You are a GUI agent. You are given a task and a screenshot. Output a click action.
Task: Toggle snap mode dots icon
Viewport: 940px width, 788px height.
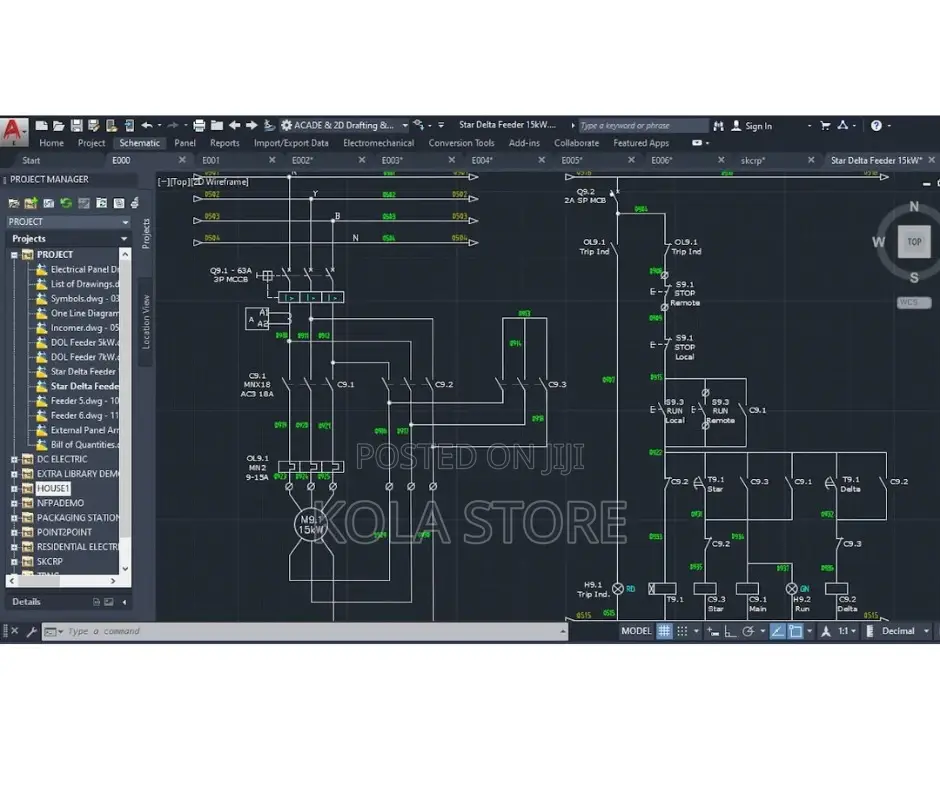click(x=682, y=631)
